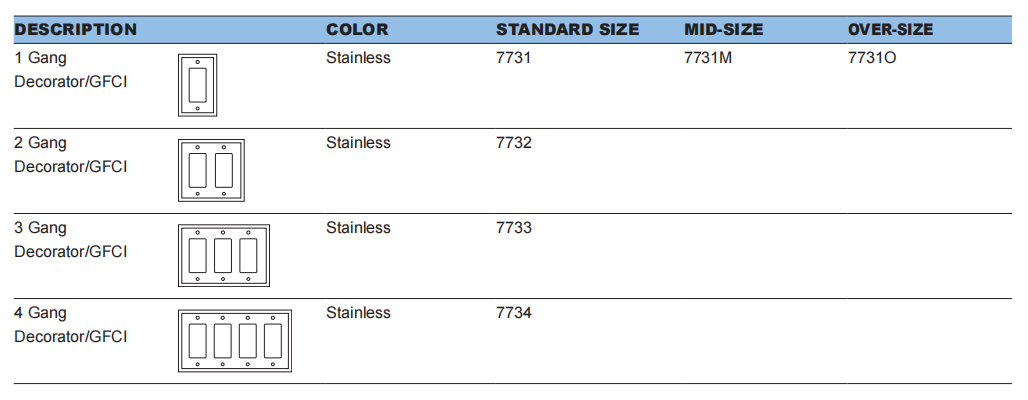
Task: Click mid-size part number 7731M
Action: [708, 58]
